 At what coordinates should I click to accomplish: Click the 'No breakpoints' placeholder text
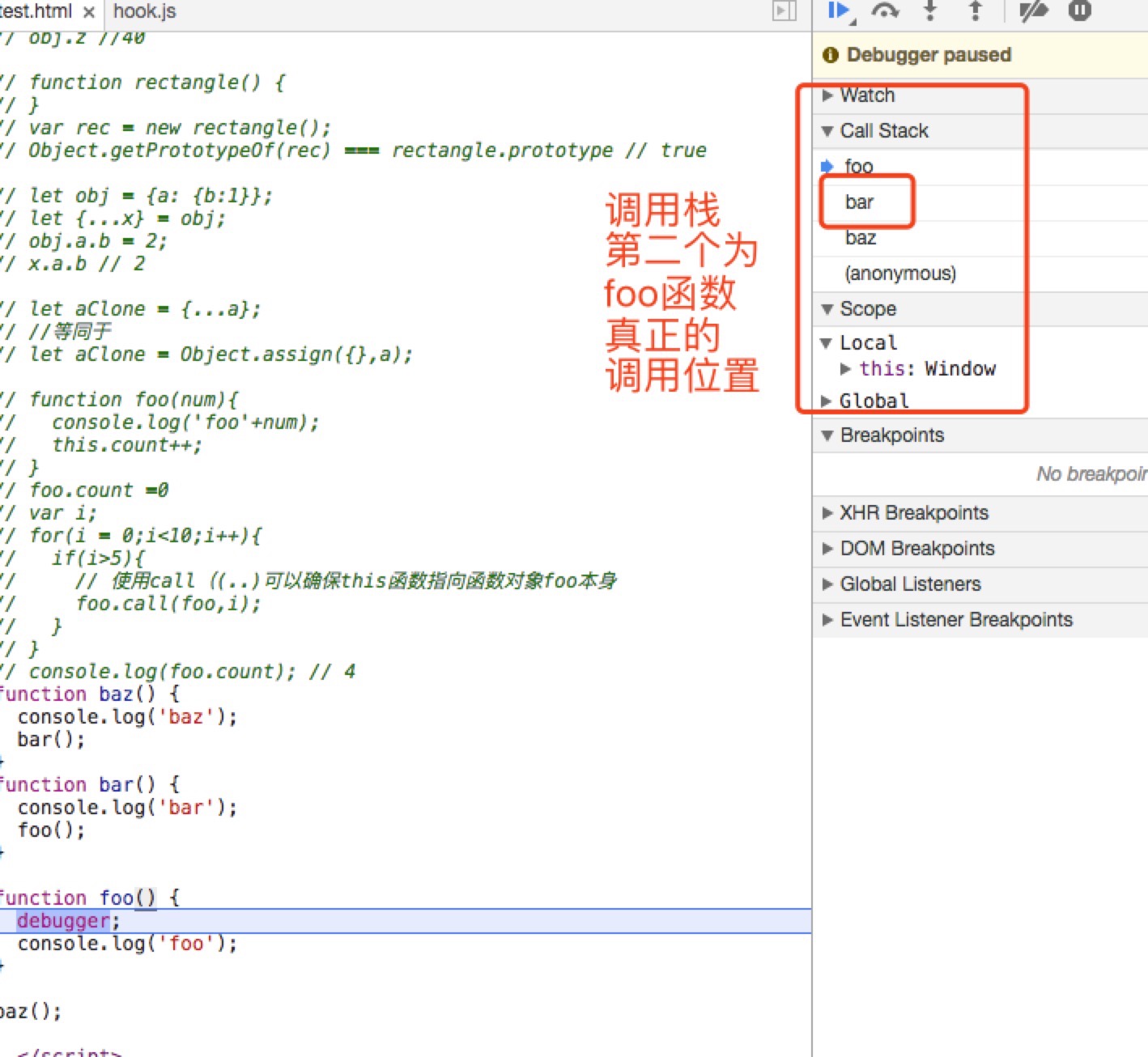[1092, 474]
